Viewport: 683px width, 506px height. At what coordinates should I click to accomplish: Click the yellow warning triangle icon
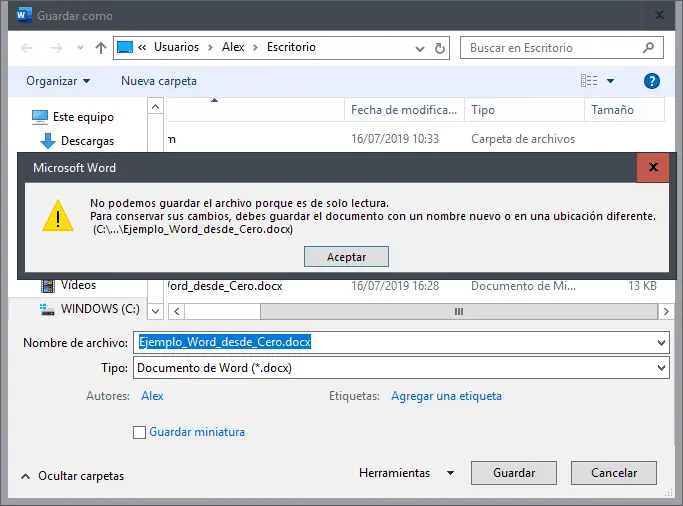click(x=58, y=216)
